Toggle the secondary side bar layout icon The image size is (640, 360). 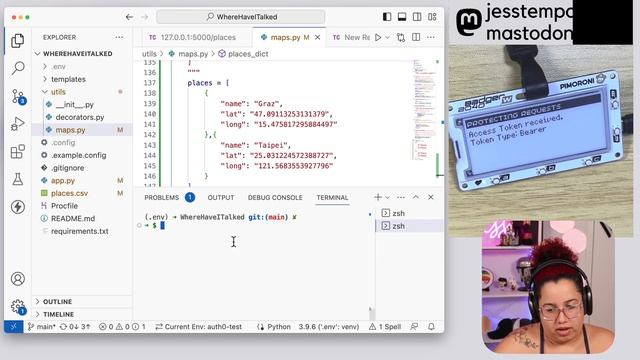(417, 17)
